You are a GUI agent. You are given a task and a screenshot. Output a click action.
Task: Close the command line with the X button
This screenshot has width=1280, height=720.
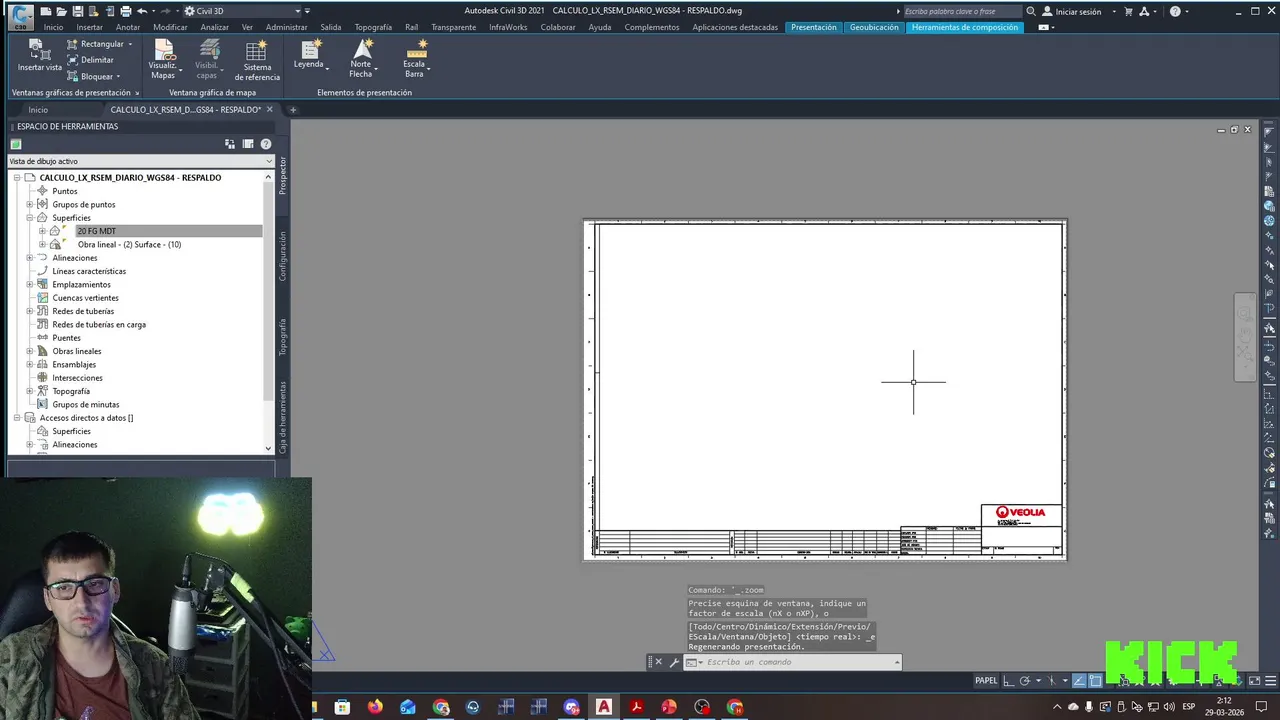[x=658, y=662]
